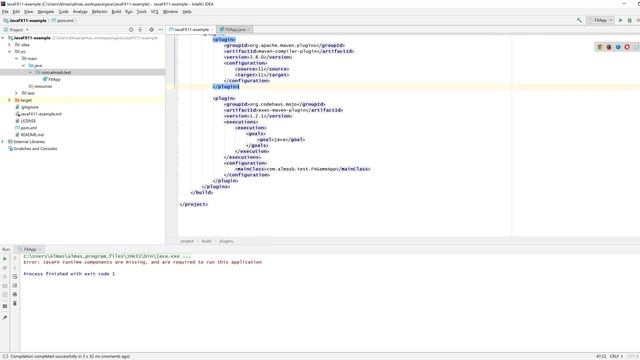The height and width of the screenshot is (360, 640).
Task: Collapse the JavaFX11-example project root
Action: 3,38
